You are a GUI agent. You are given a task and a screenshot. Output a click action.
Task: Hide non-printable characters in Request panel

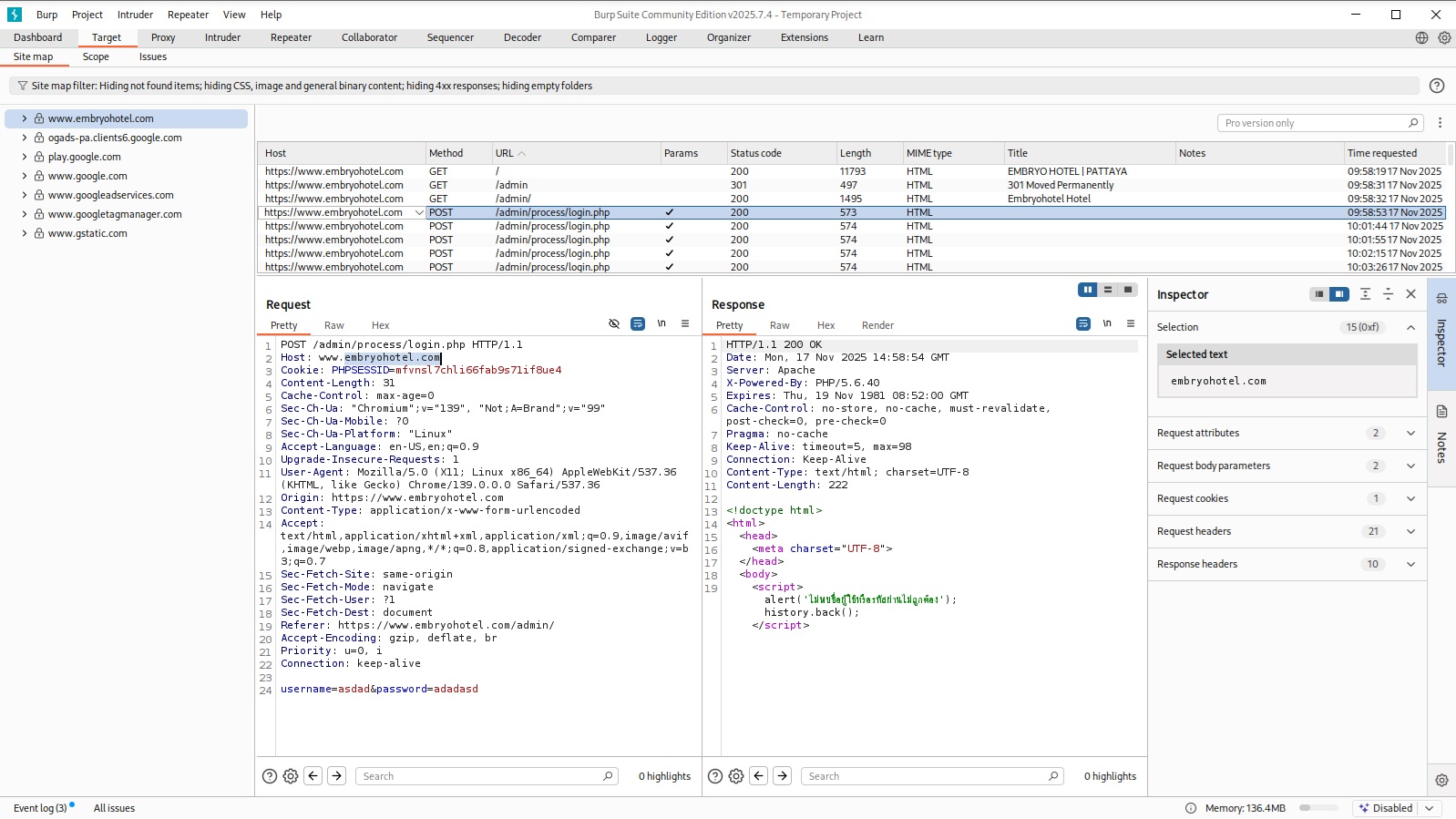tap(614, 323)
